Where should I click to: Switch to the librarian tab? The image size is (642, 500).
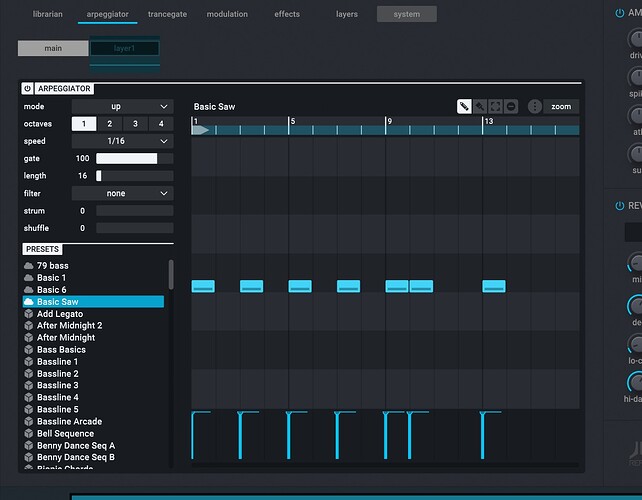[47, 14]
